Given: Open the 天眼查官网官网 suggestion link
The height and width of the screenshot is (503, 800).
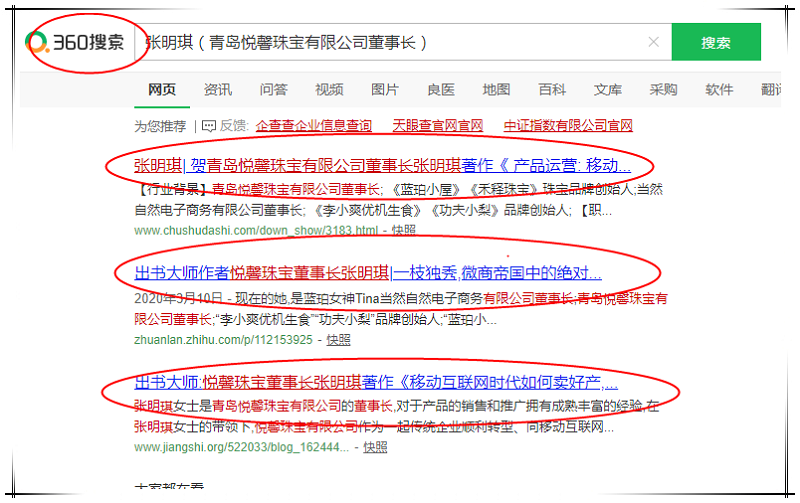Looking at the screenshot, I should 437,126.
